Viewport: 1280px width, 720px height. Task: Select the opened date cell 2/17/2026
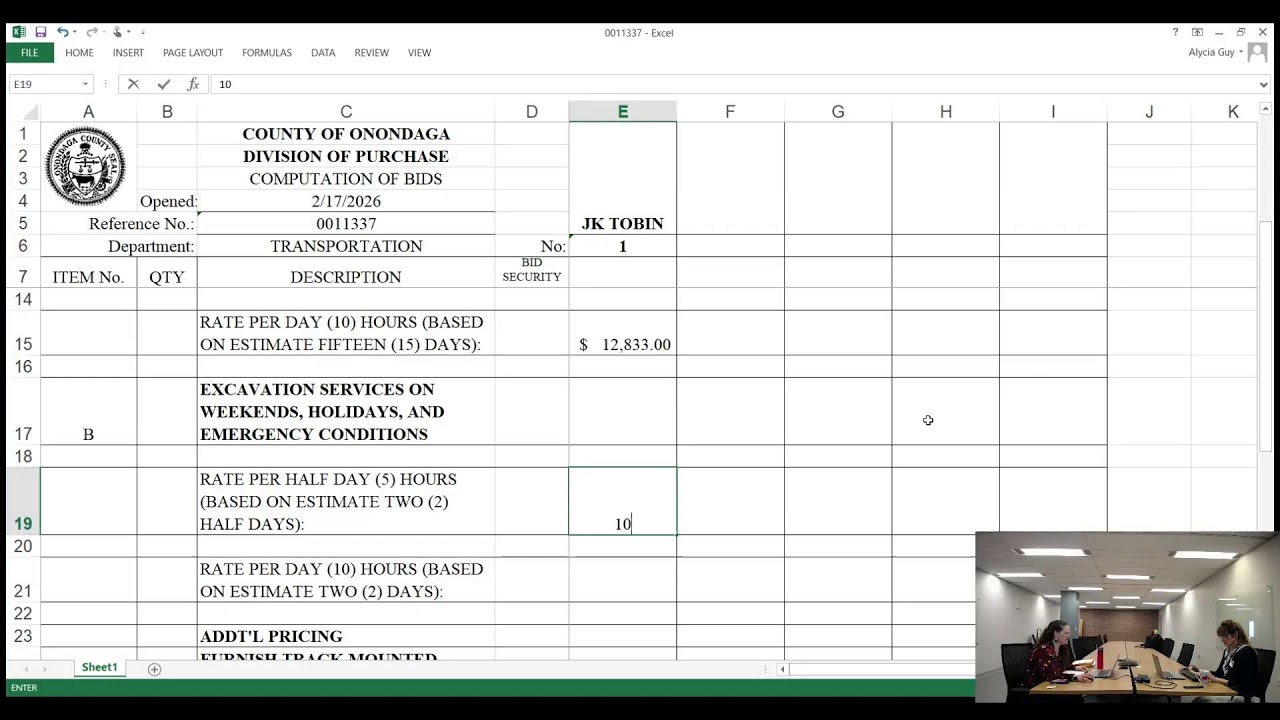click(345, 201)
